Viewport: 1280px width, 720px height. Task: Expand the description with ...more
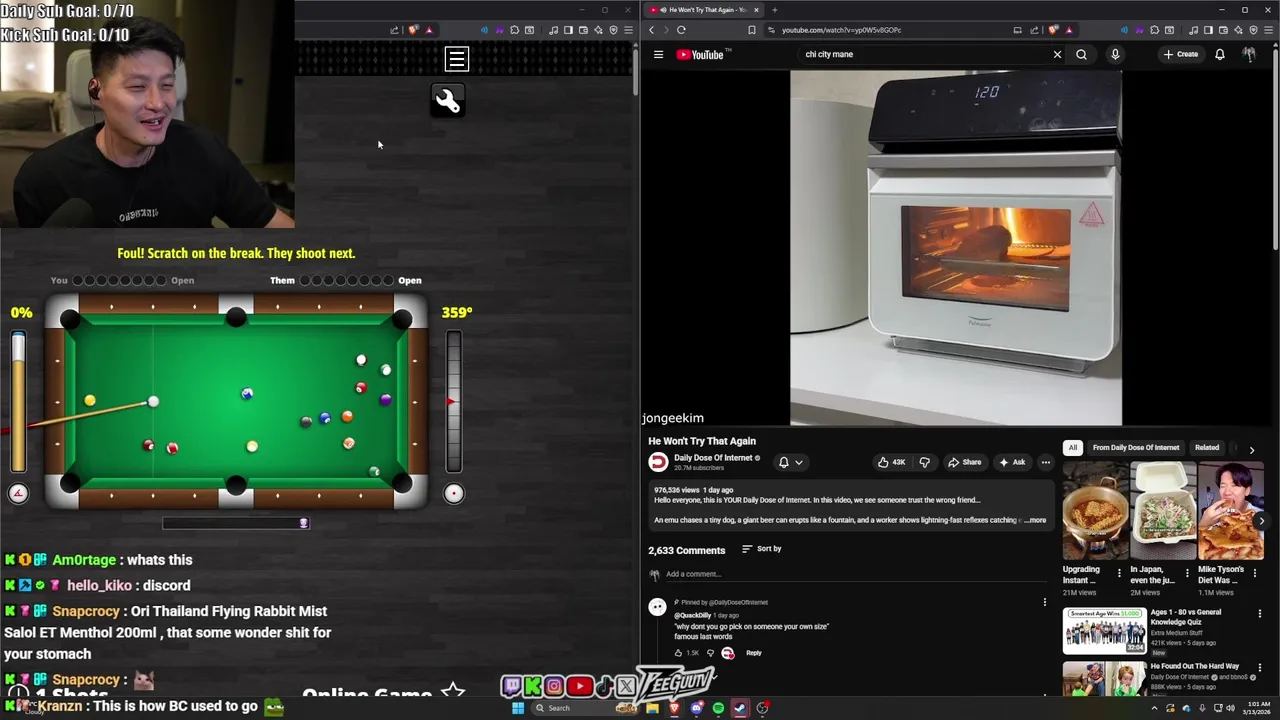coord(1035,520)
